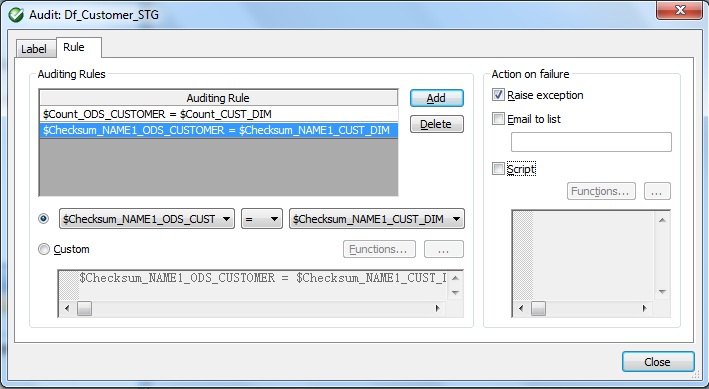Open the equals operator dropdown
The width and height of the screenshot is (709, 389).
(262, 219)
